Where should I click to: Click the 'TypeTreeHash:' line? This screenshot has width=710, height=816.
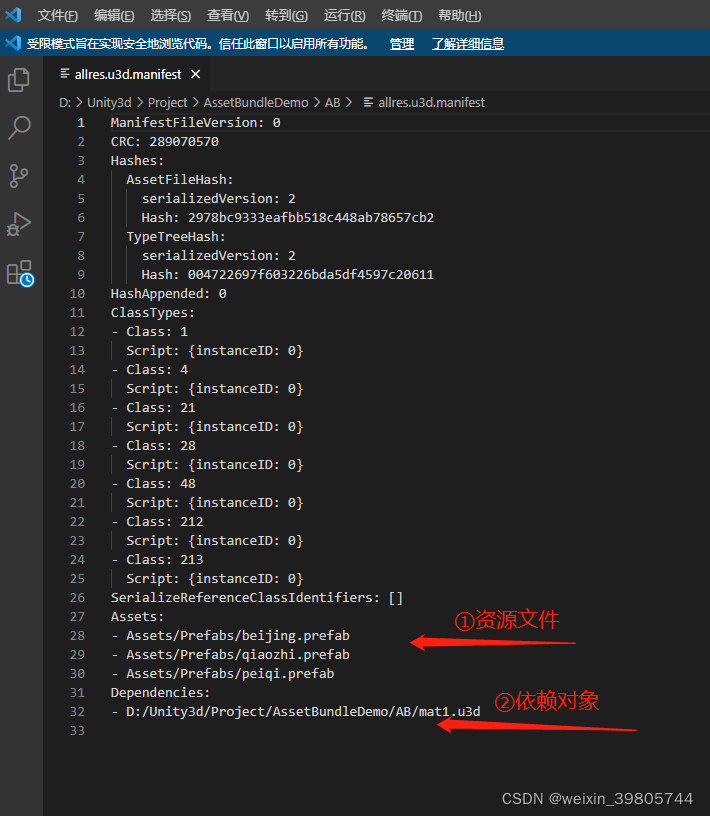coord(176,237)
